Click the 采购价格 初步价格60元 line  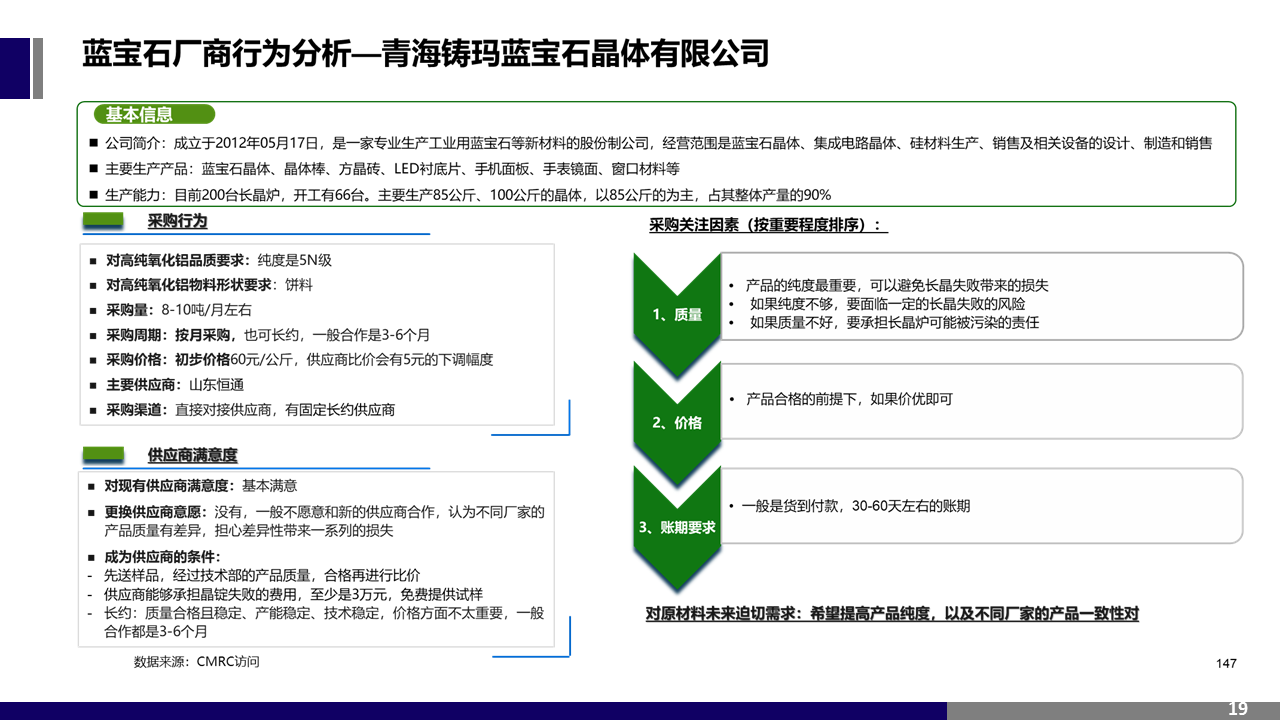[x=291, y=359]
